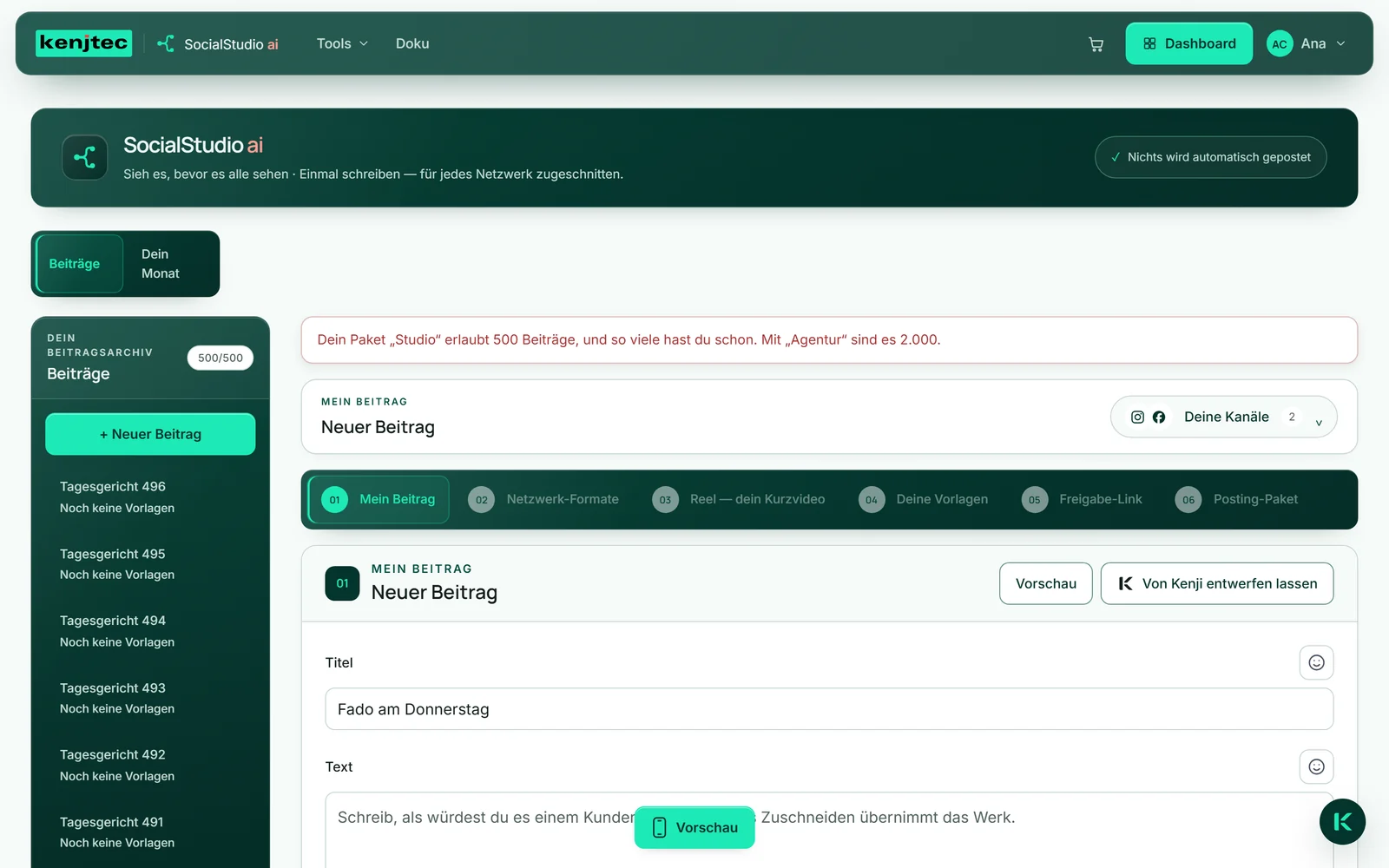Open Tagesgericht 496 in the archive
This screenshot has height=868, width=1389.
[150, 496]
